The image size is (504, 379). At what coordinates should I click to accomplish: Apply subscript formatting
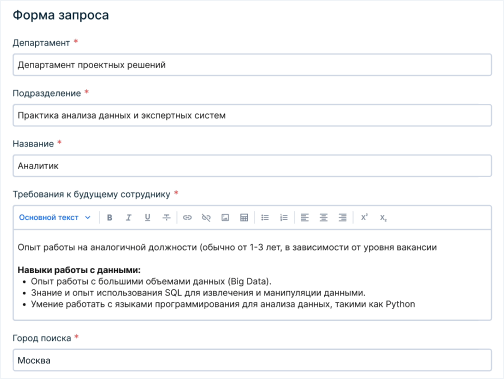pos(383,218)
